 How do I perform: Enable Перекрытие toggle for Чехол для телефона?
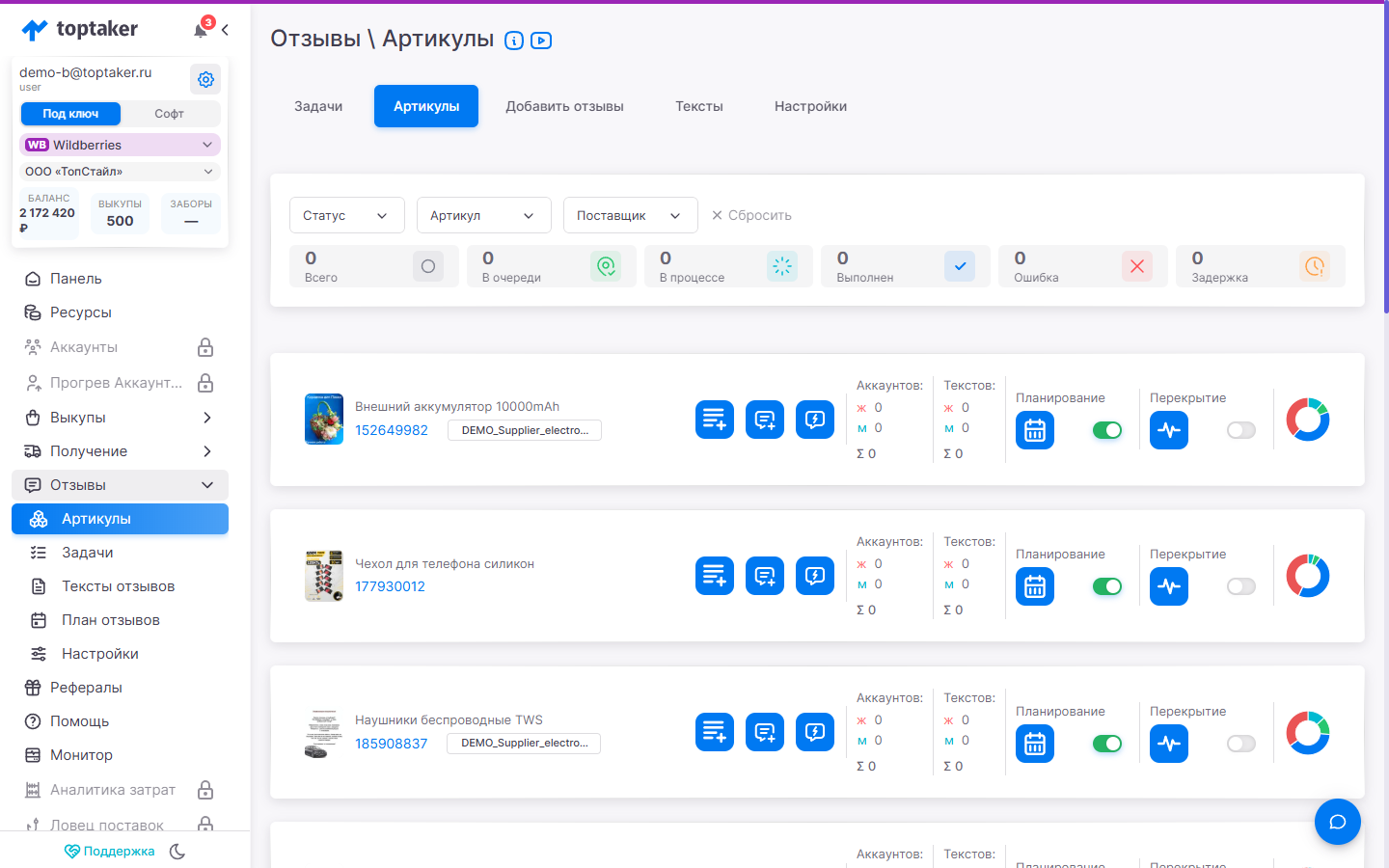click(1241, 586)
